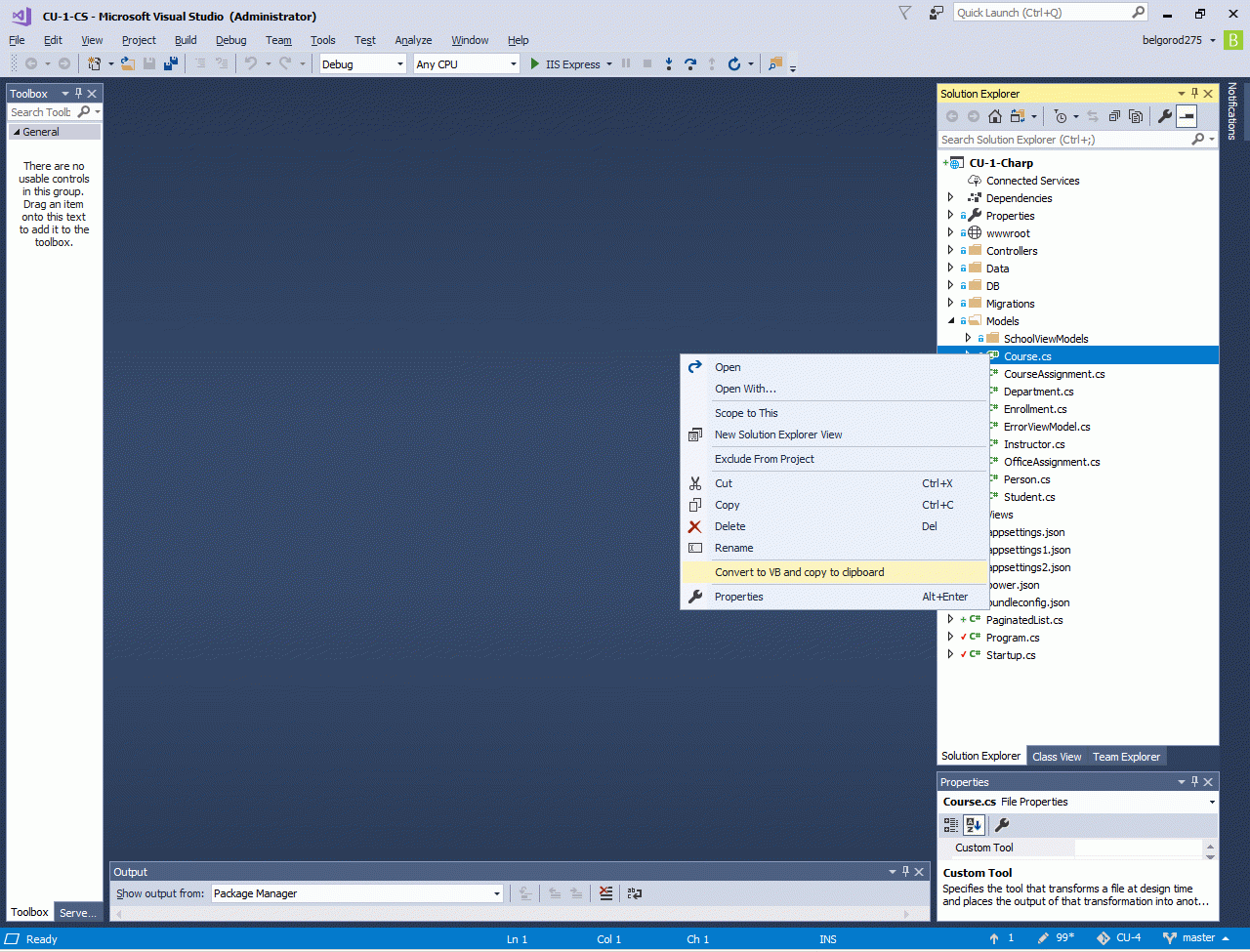
Task: Click the Solution Explorer Home icon
Action: tap(995, 116)
